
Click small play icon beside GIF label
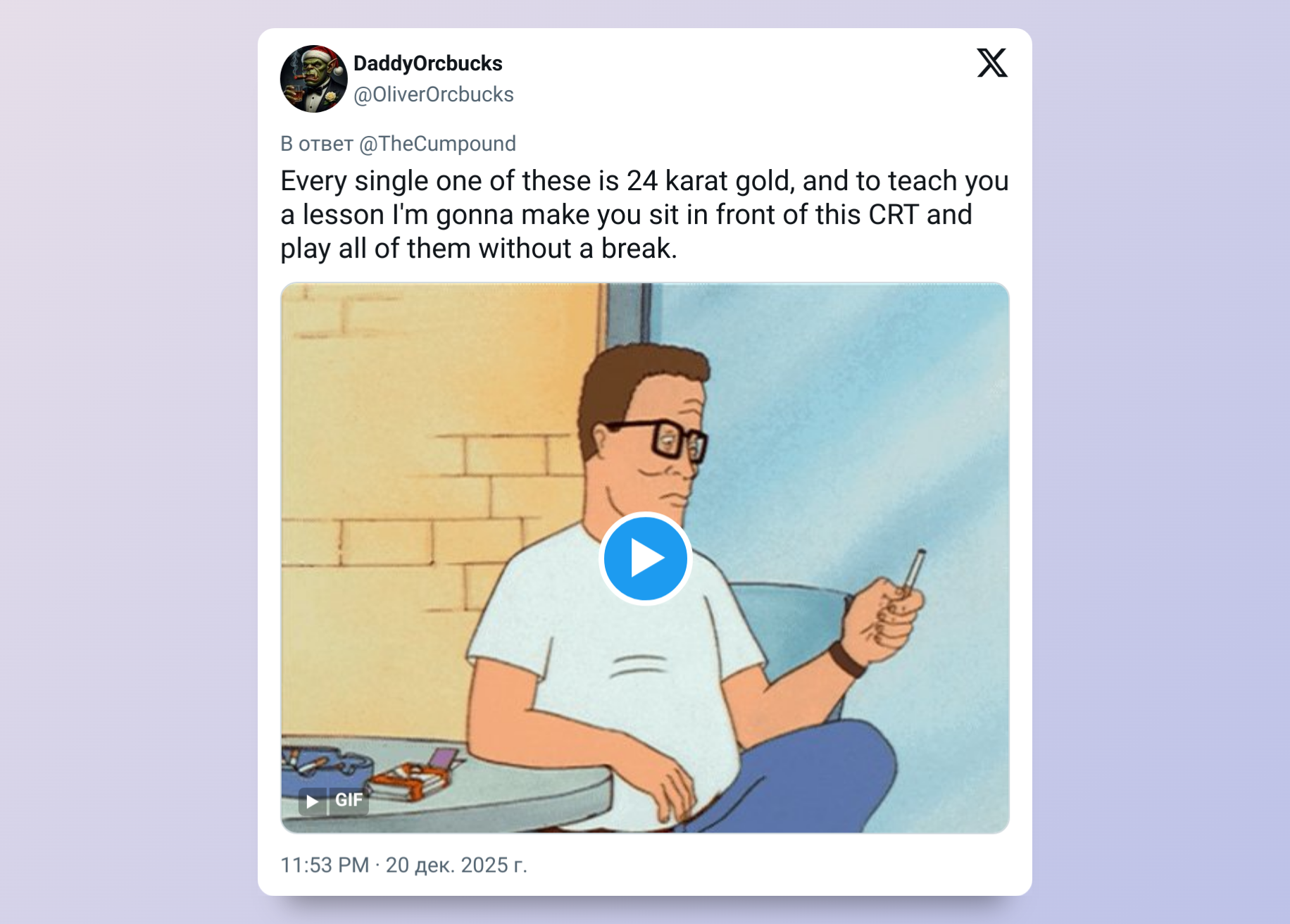[x=312, y=801]
